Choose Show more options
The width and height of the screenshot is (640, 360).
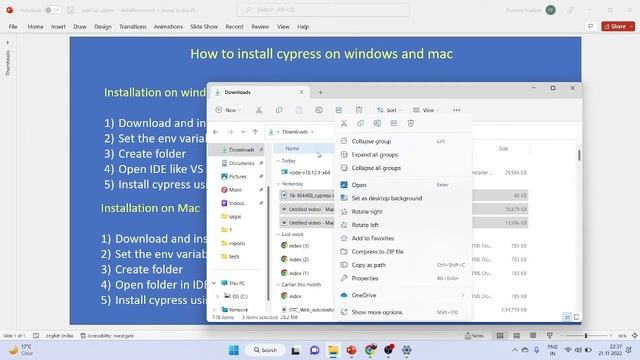point(402,312)
